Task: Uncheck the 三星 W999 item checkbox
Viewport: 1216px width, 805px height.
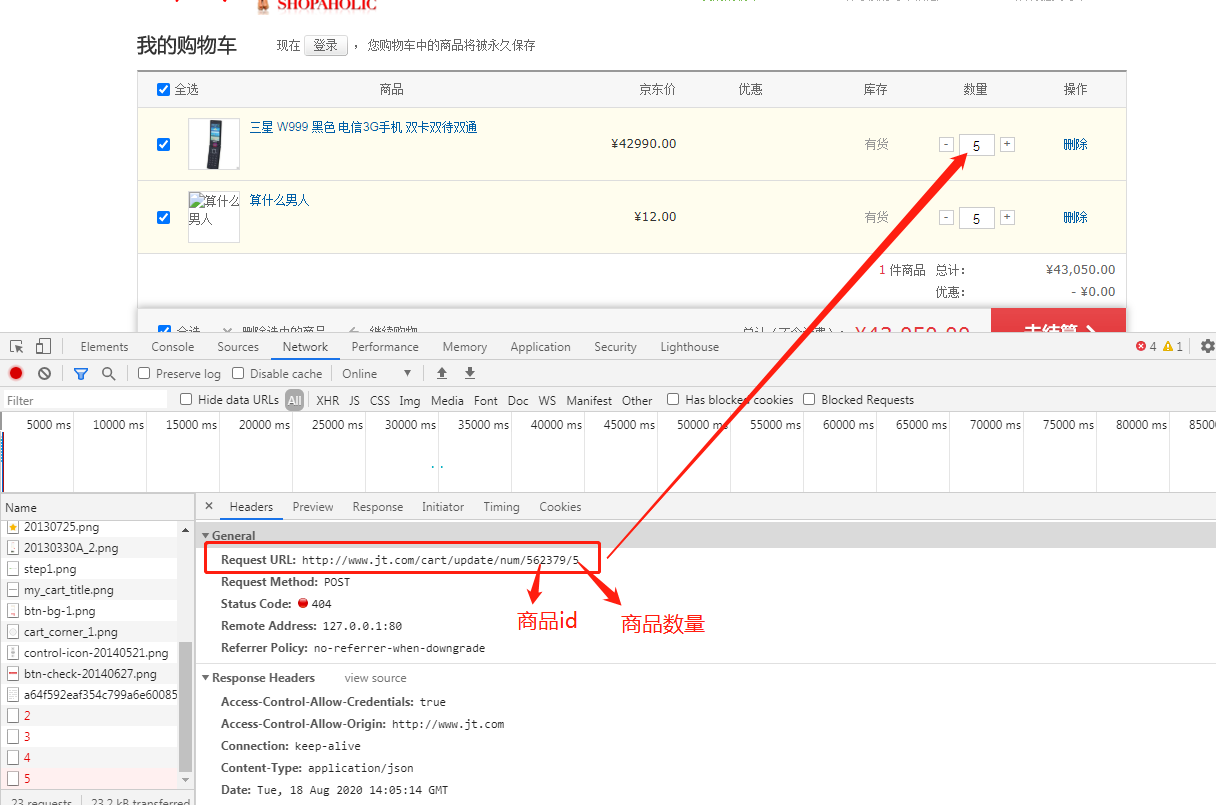Action: (164, 144)
